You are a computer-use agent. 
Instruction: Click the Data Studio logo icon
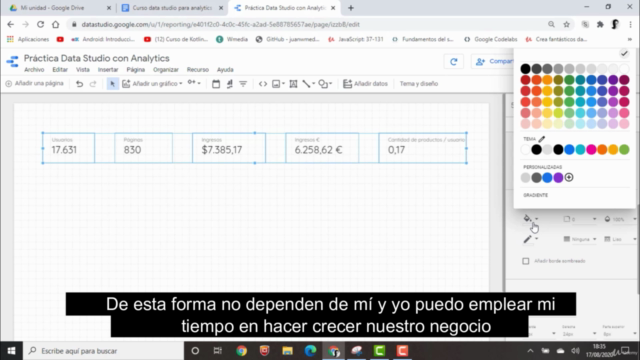point(12,62)
